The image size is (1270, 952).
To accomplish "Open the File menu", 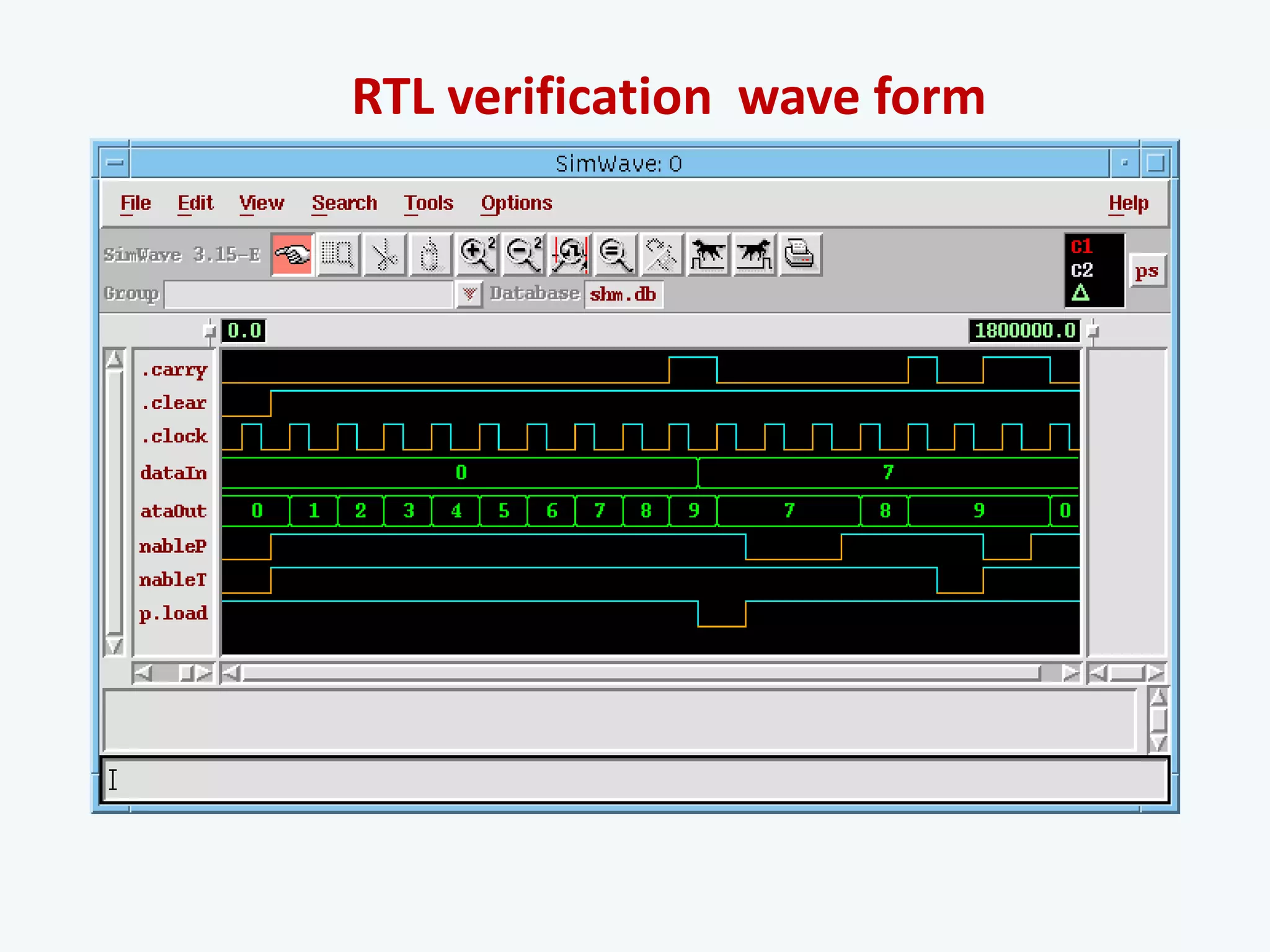I will pos(135,203).
